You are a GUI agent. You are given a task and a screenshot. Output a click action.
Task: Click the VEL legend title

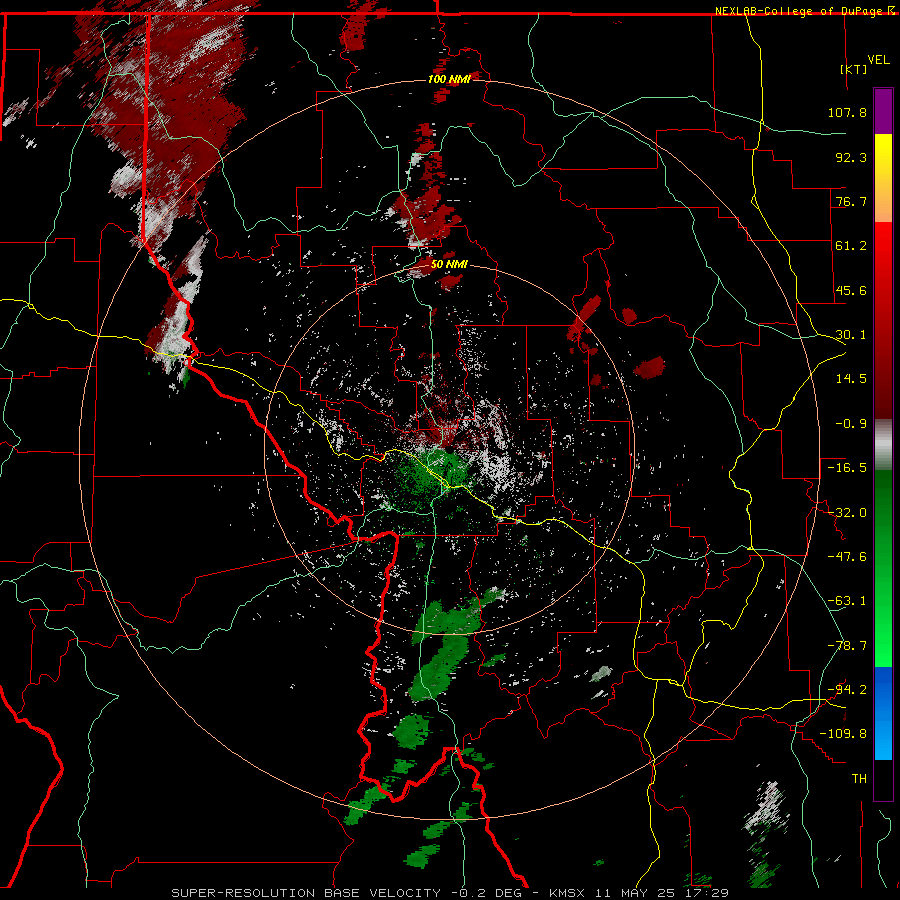[879, 60]
